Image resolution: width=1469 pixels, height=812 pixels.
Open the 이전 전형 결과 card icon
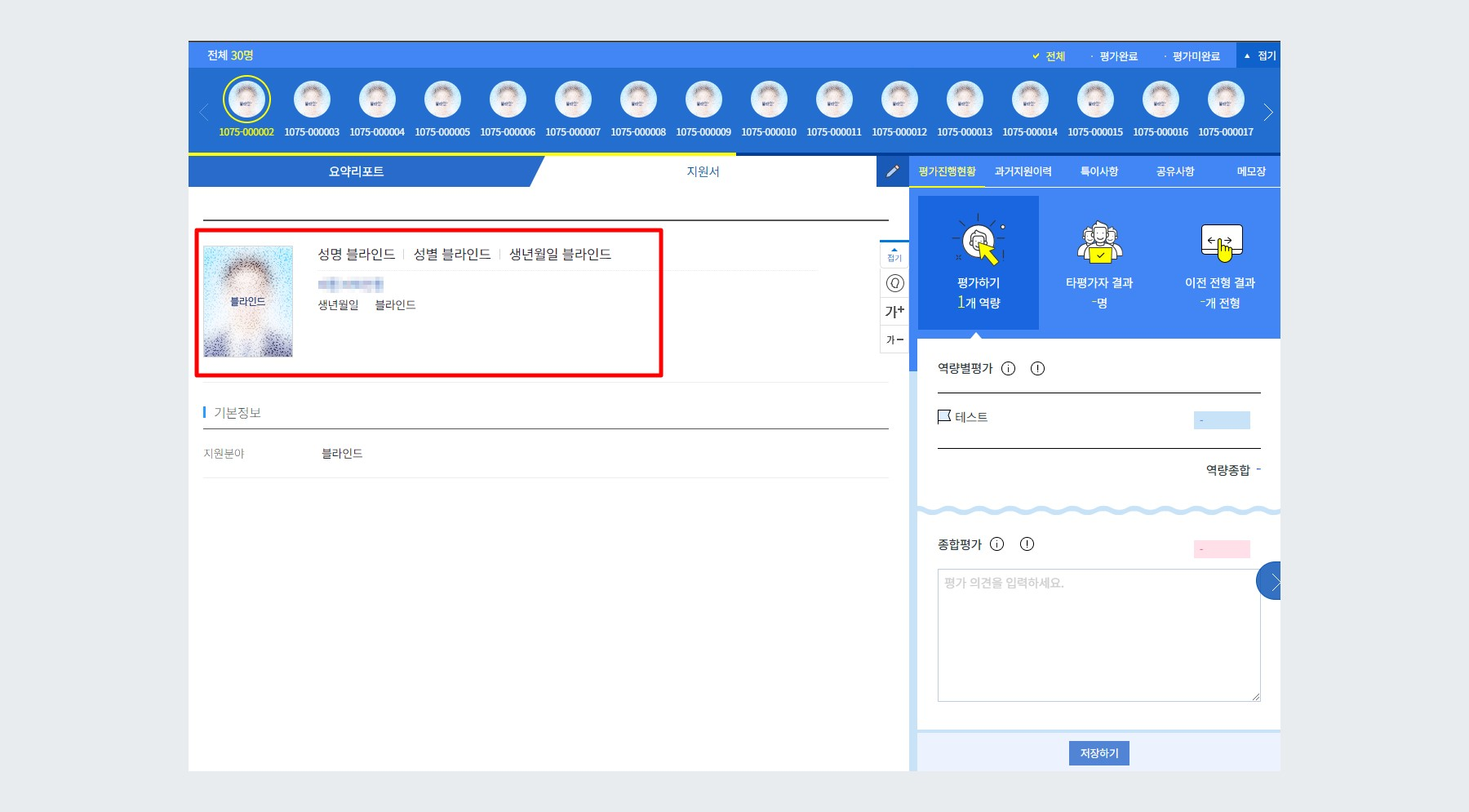point(1221,242)
